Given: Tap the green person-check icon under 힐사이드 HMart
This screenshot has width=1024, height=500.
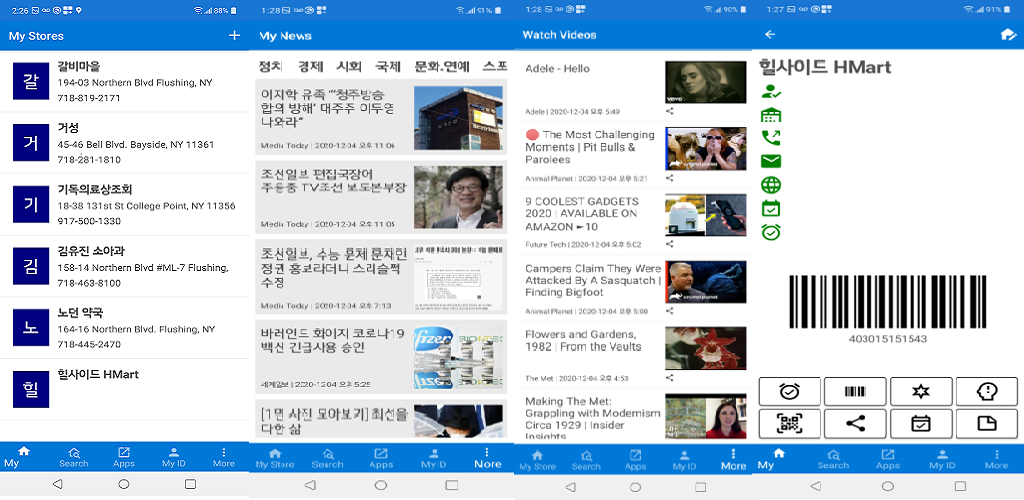Looking at the screenshot, I should click(x=771, y=92).
